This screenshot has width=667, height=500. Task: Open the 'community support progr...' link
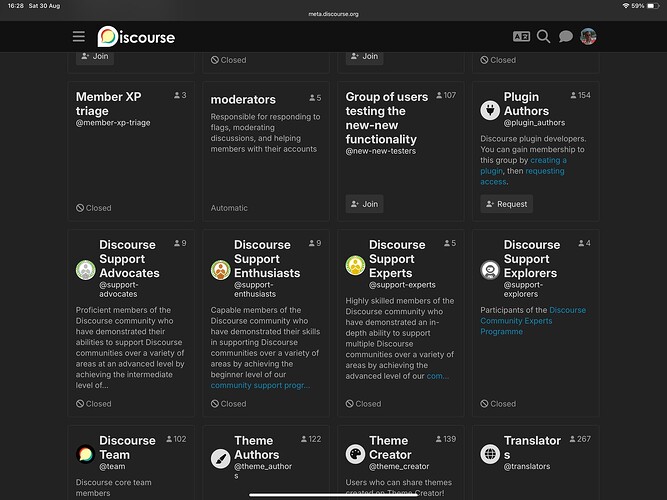[260, 386]
